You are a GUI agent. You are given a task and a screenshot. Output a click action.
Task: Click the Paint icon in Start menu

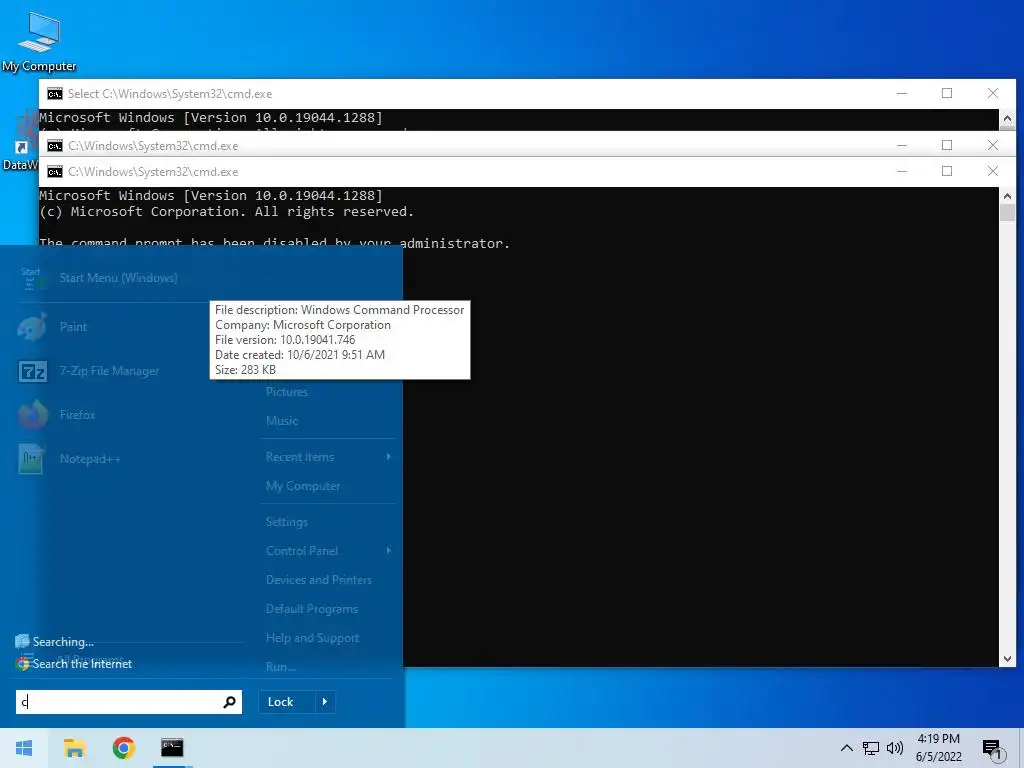[32, 327]
